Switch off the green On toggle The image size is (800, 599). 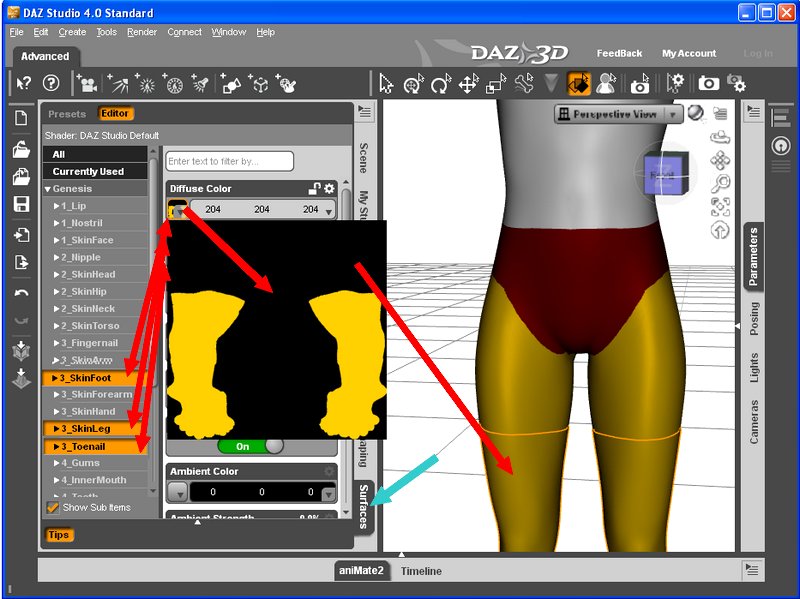tap(250, 446)
